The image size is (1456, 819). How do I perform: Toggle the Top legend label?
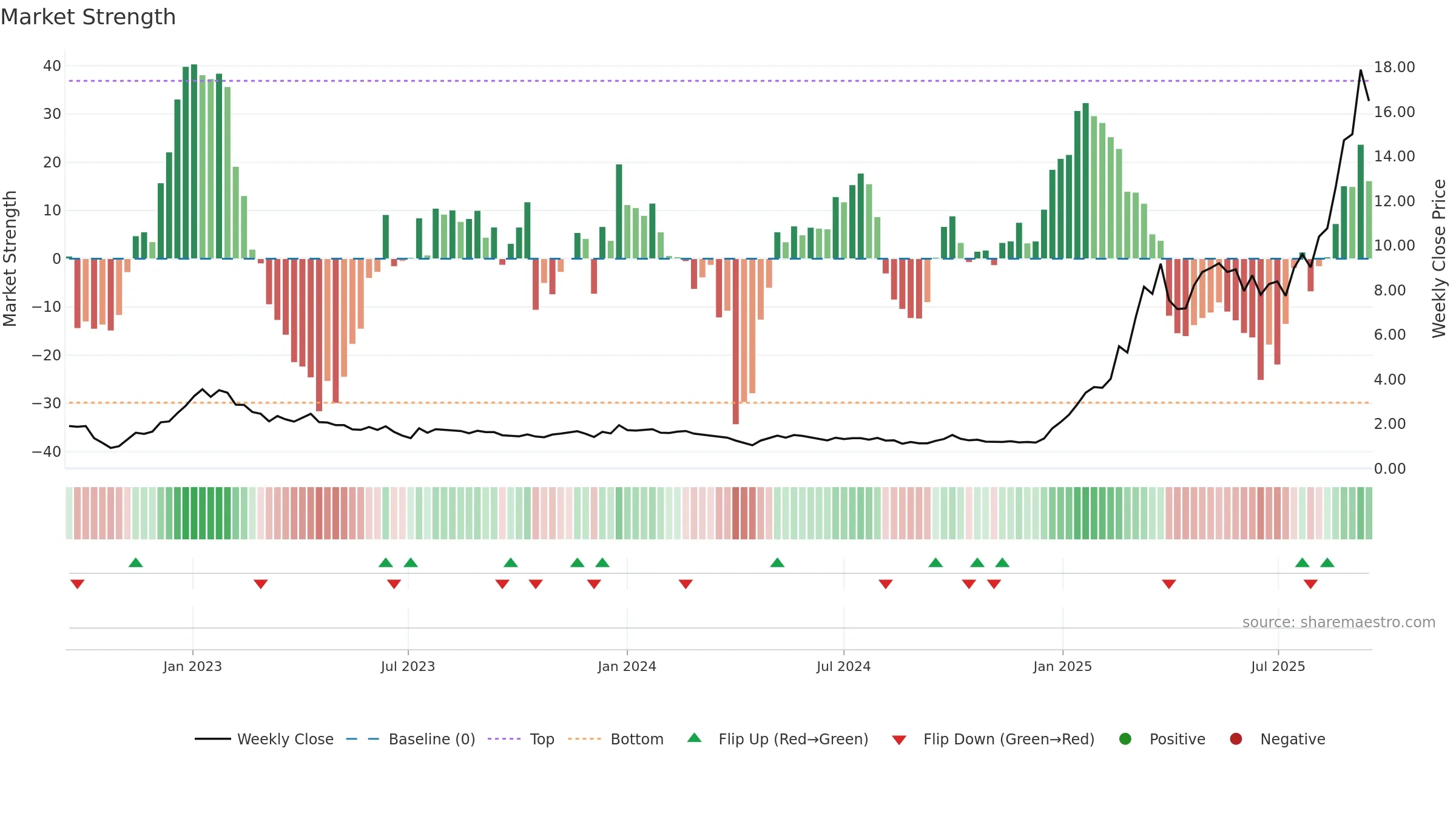click(x=542, y=740)
